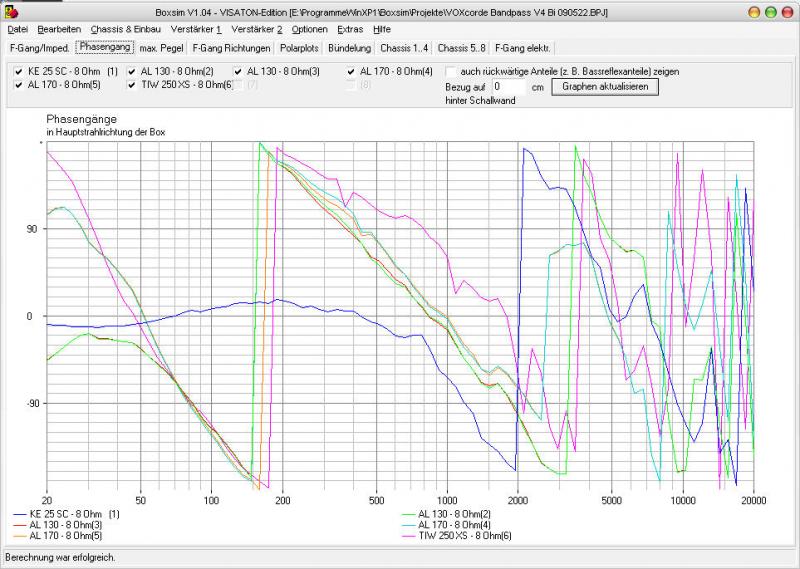Switch to the F-Gang/Imped. tab
The width and height of the screenshot is (800, 569).
(x=38, y=48)
